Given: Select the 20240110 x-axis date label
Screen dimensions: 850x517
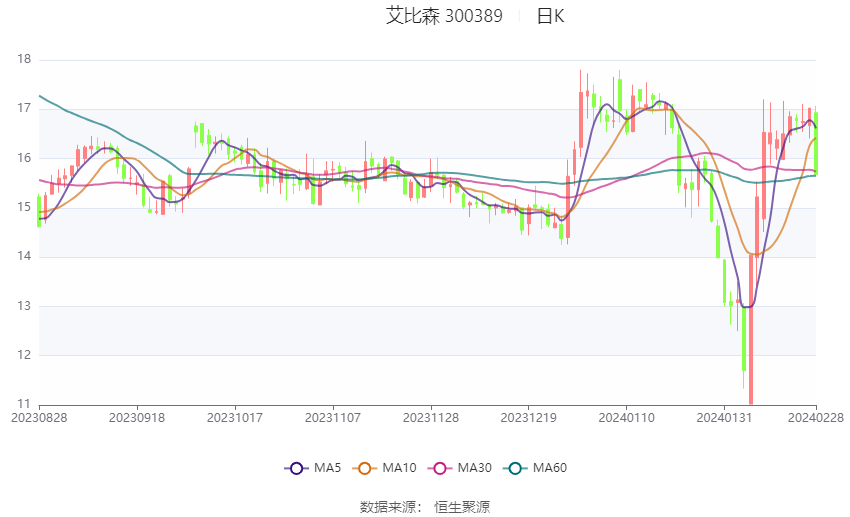Looking at the screenshot, I should [x=627, y=418].
